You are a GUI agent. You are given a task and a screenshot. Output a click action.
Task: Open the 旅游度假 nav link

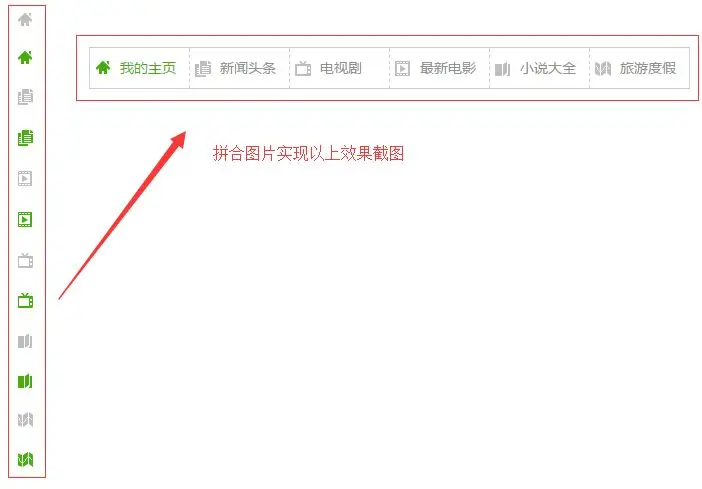click(x=639, y=68)
